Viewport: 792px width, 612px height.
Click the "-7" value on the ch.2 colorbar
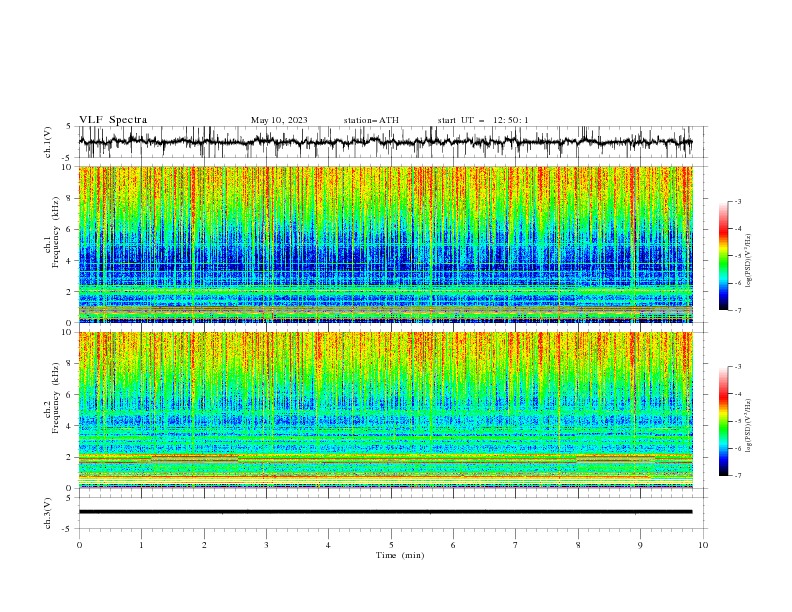click(x=737, y=476)
